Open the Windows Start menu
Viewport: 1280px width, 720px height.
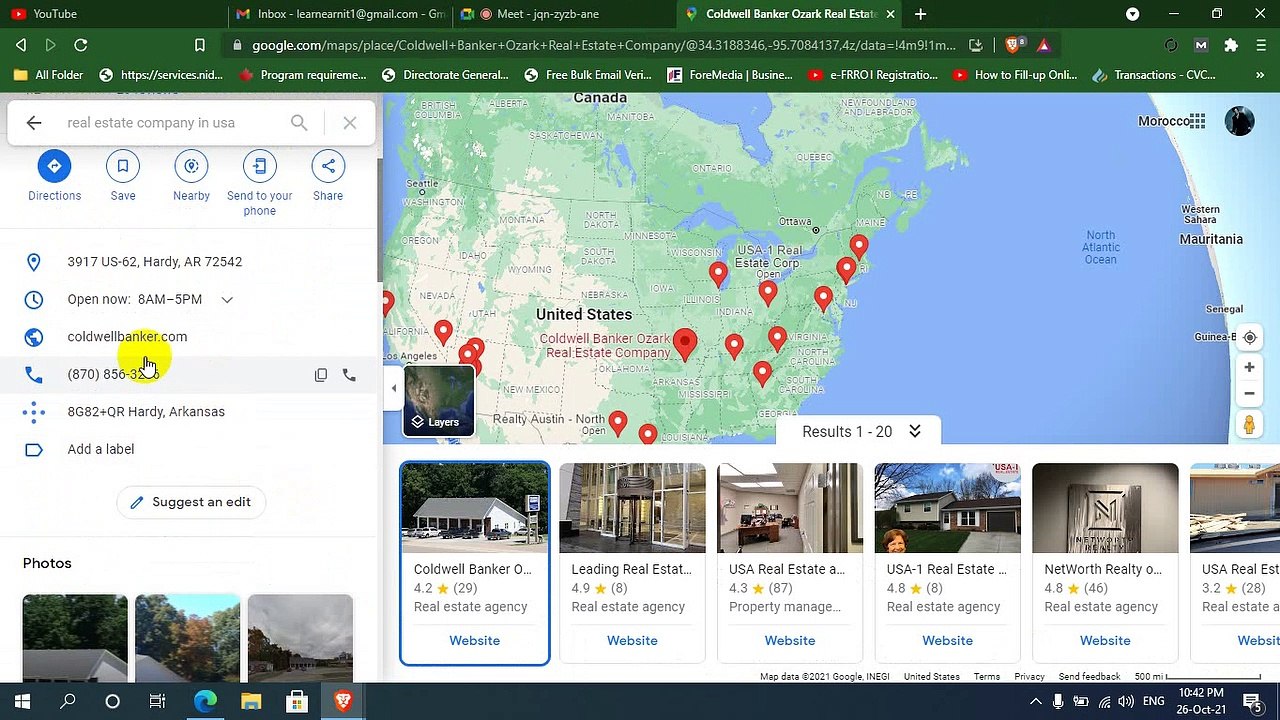[22, 702]
